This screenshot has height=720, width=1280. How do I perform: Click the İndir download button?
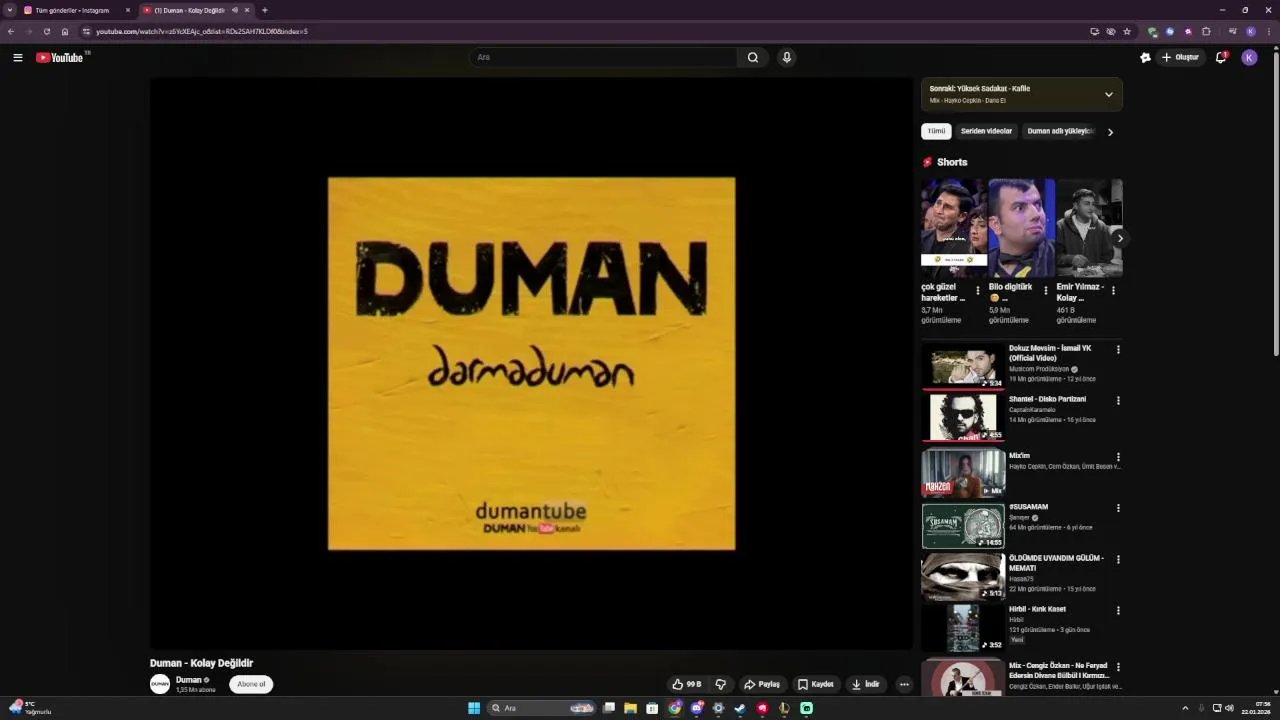(x=865, y=684)
